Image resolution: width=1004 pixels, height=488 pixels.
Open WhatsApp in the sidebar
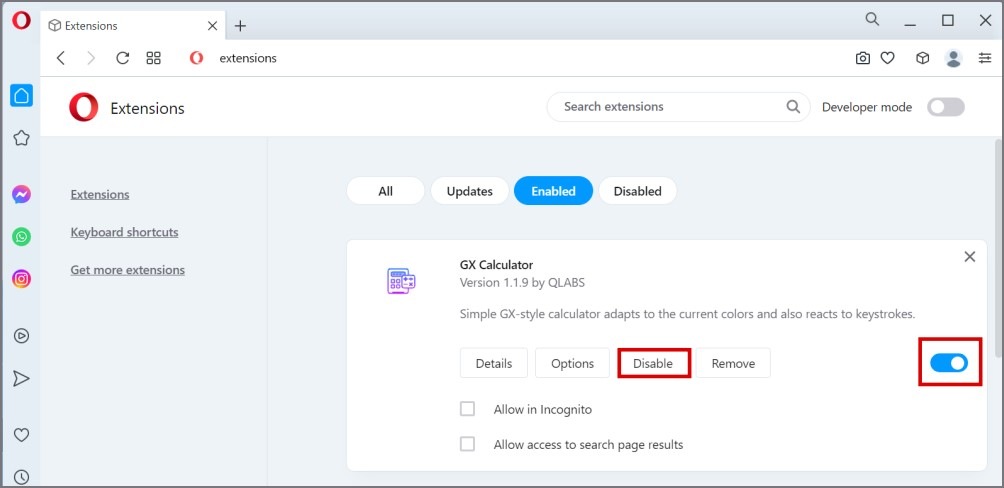22,237
